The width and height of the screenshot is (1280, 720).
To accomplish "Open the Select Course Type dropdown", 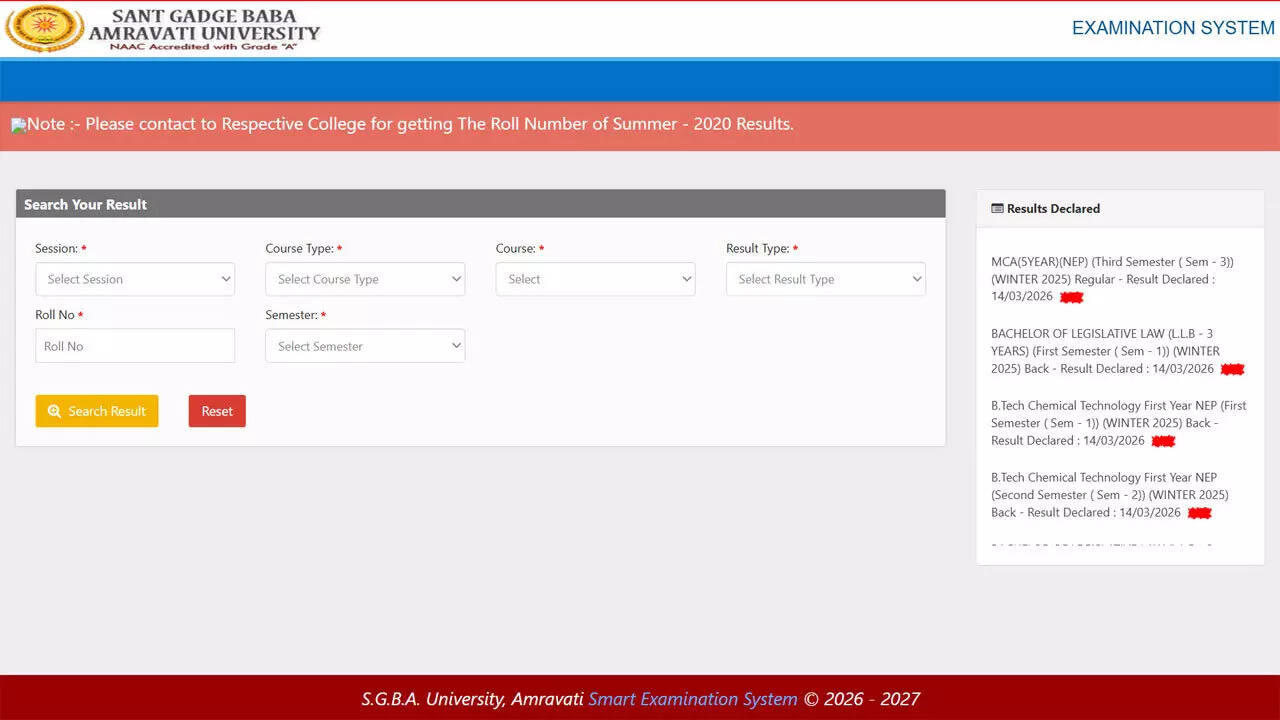I will tap(365, 279).
